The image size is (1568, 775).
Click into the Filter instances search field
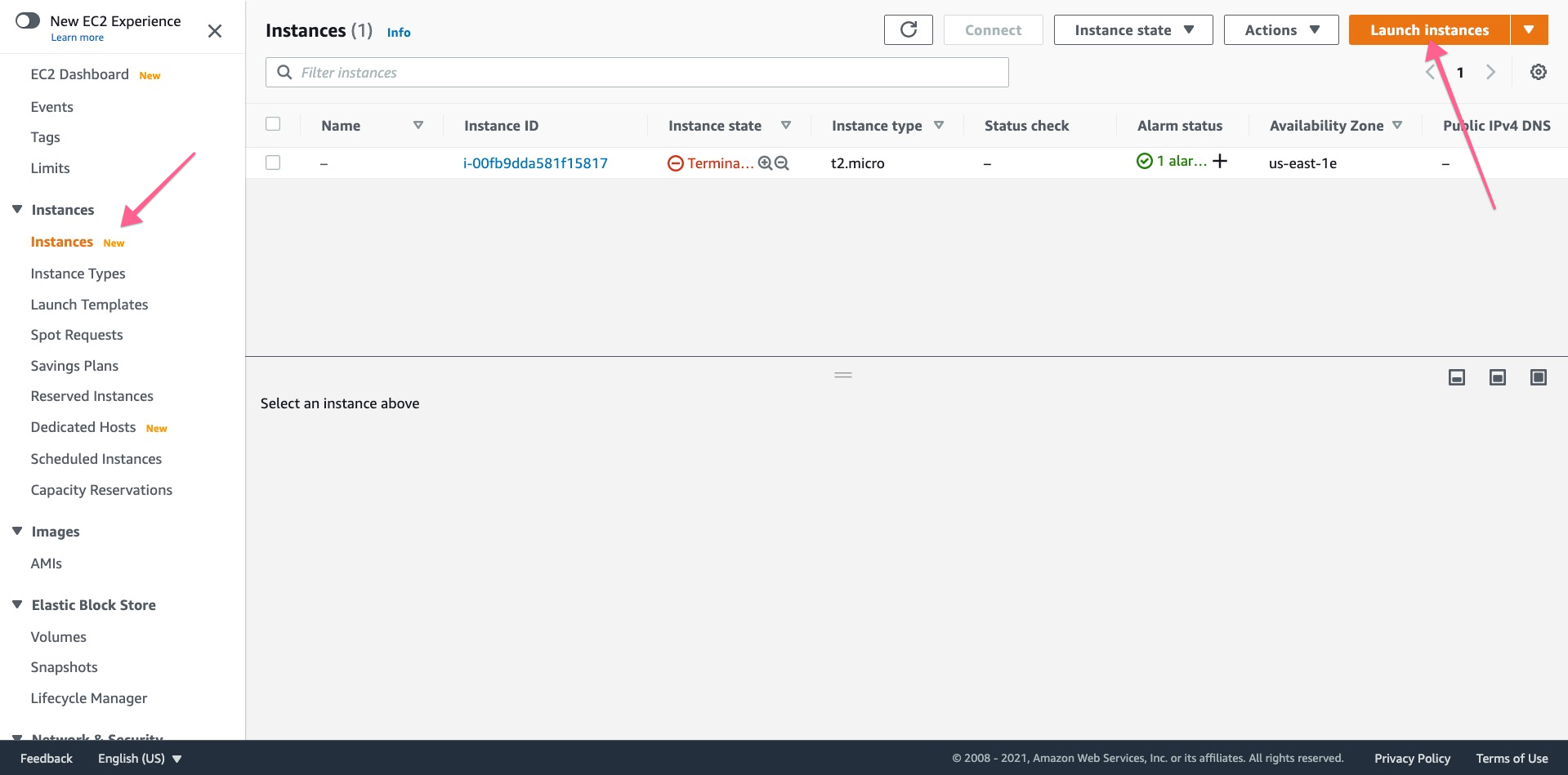click(637, 73)
